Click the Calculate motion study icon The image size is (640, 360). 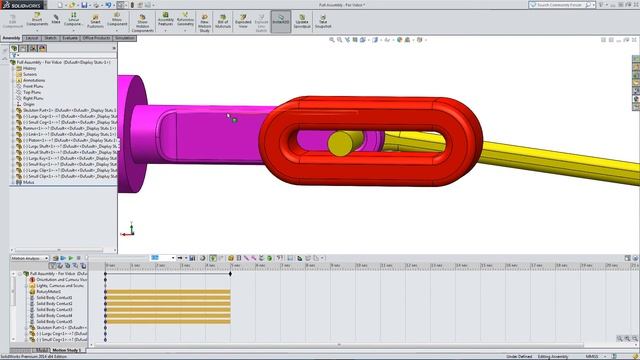click(x=56, y=258)
